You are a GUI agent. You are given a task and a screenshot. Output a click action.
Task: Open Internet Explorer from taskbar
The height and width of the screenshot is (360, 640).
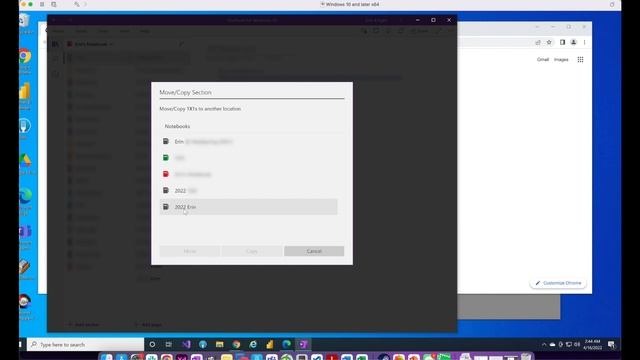tap(253, 344)
